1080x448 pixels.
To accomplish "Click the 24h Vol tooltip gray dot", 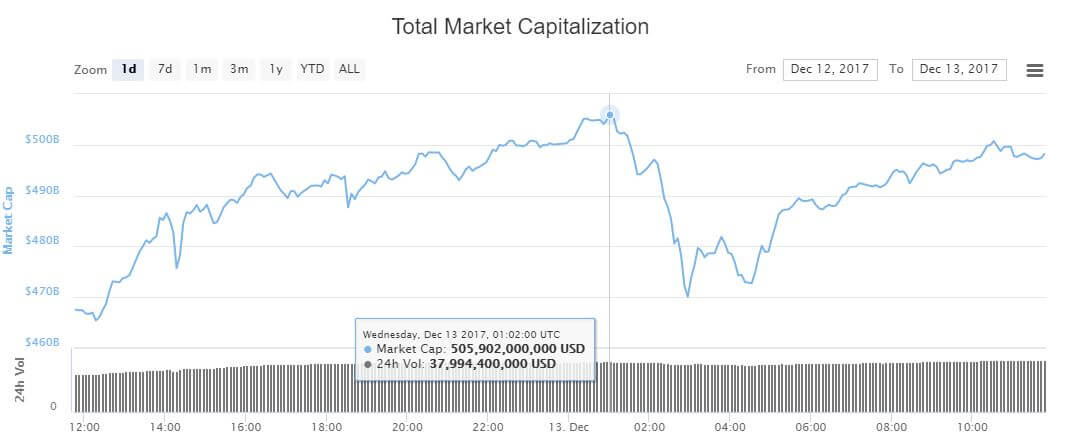I will pos(368,364).
